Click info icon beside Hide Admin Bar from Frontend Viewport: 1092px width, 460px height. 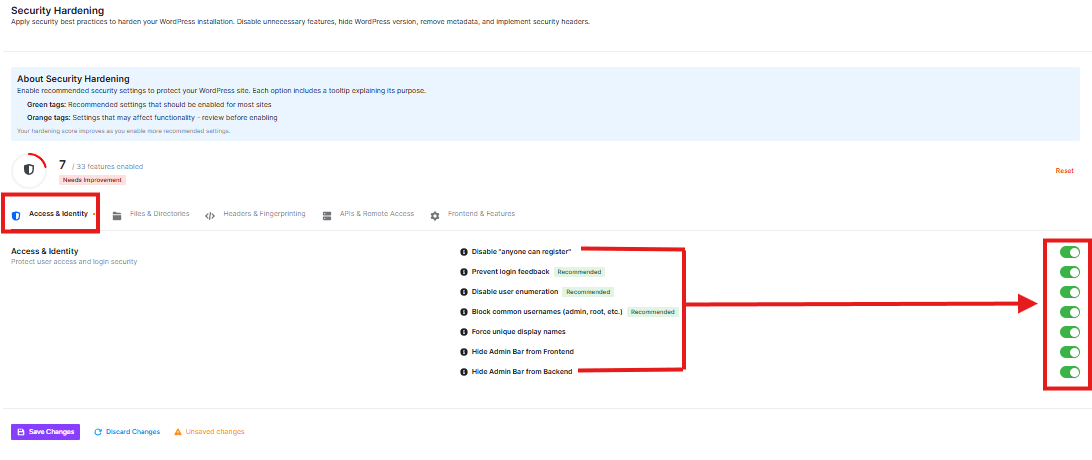pos(464,352)
